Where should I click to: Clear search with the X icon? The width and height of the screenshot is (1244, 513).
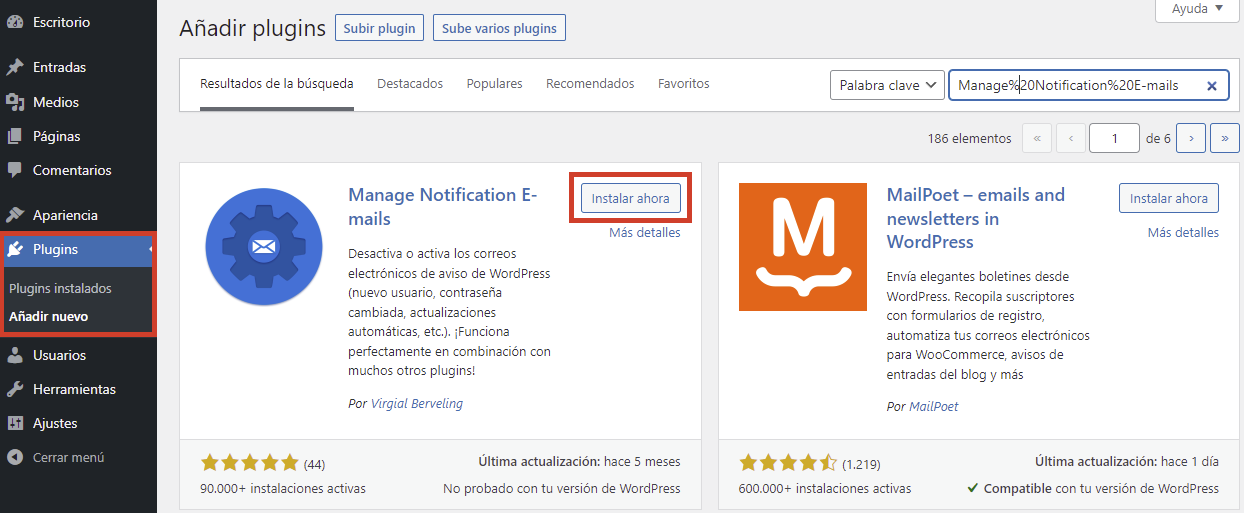coord(1211,86)
